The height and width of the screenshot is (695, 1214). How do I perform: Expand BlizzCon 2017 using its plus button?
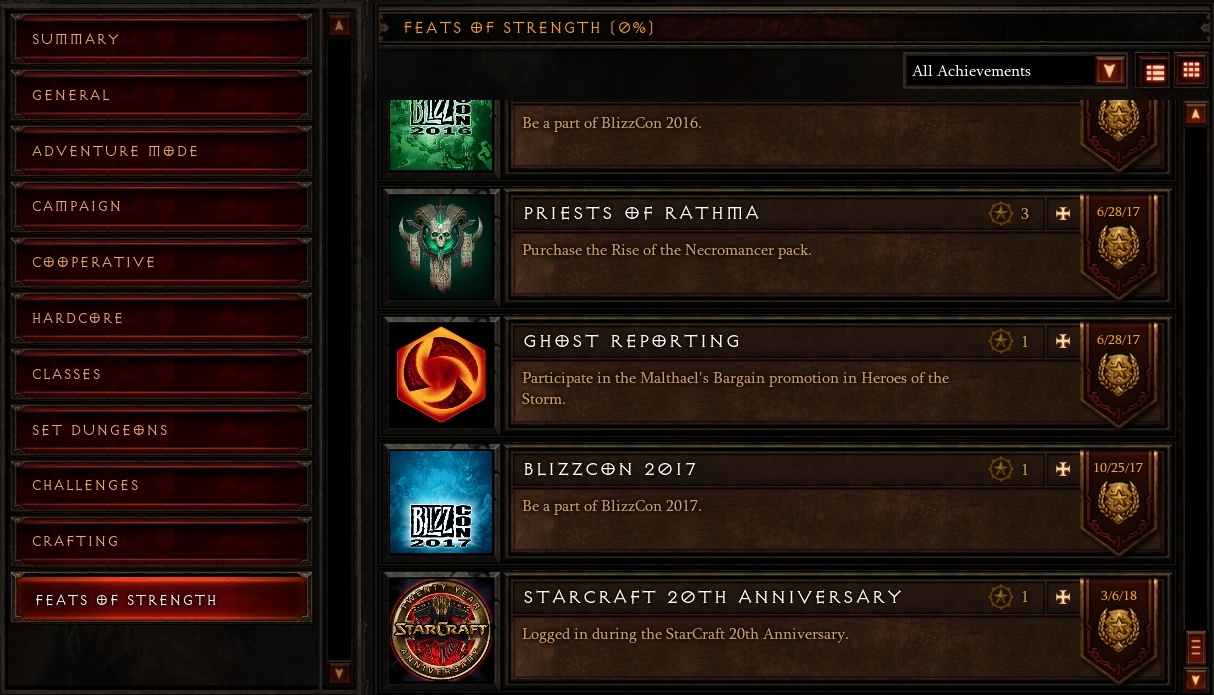click(1063, 469)
